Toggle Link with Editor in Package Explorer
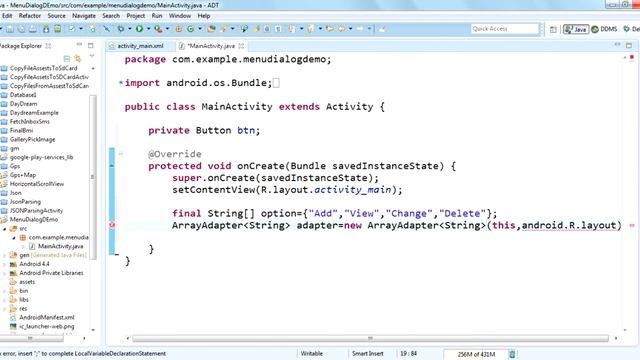The width and height of the screenshot is (640, 360). tap(78, 59)
